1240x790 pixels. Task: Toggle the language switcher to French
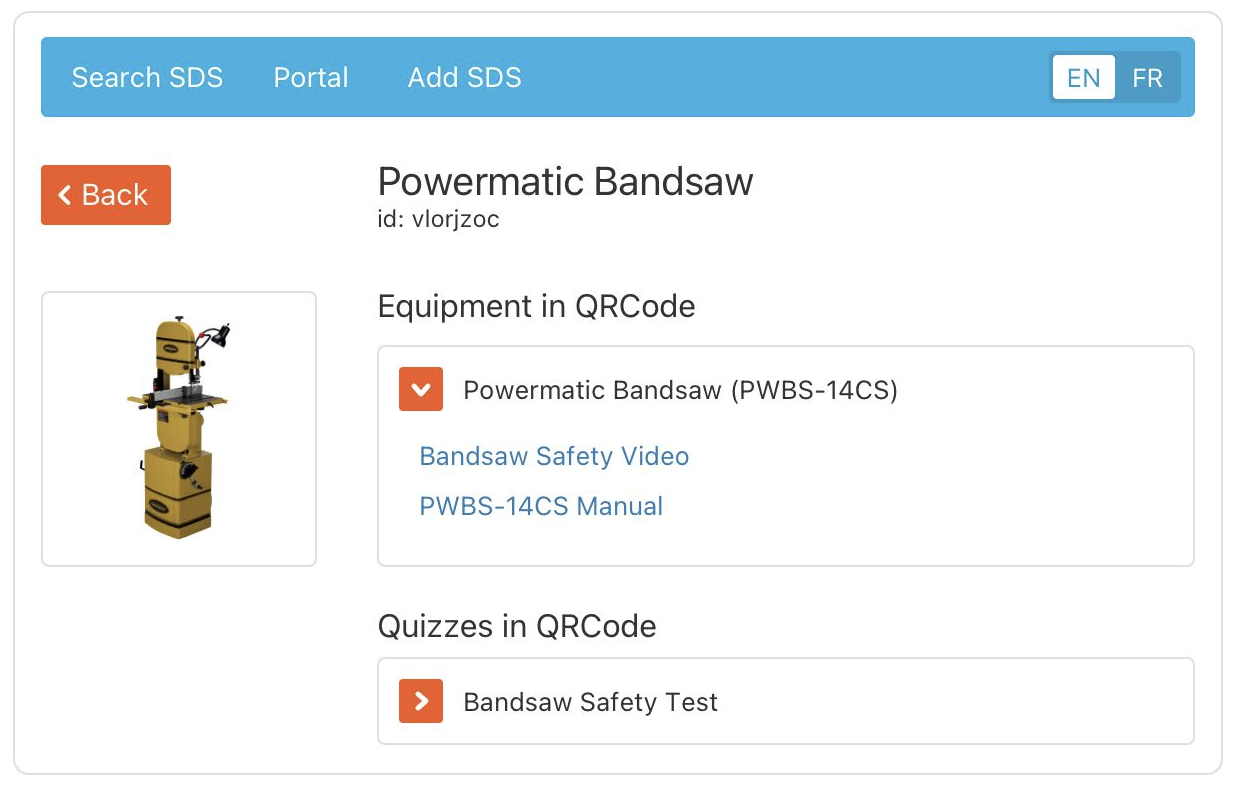[1148, 77]
